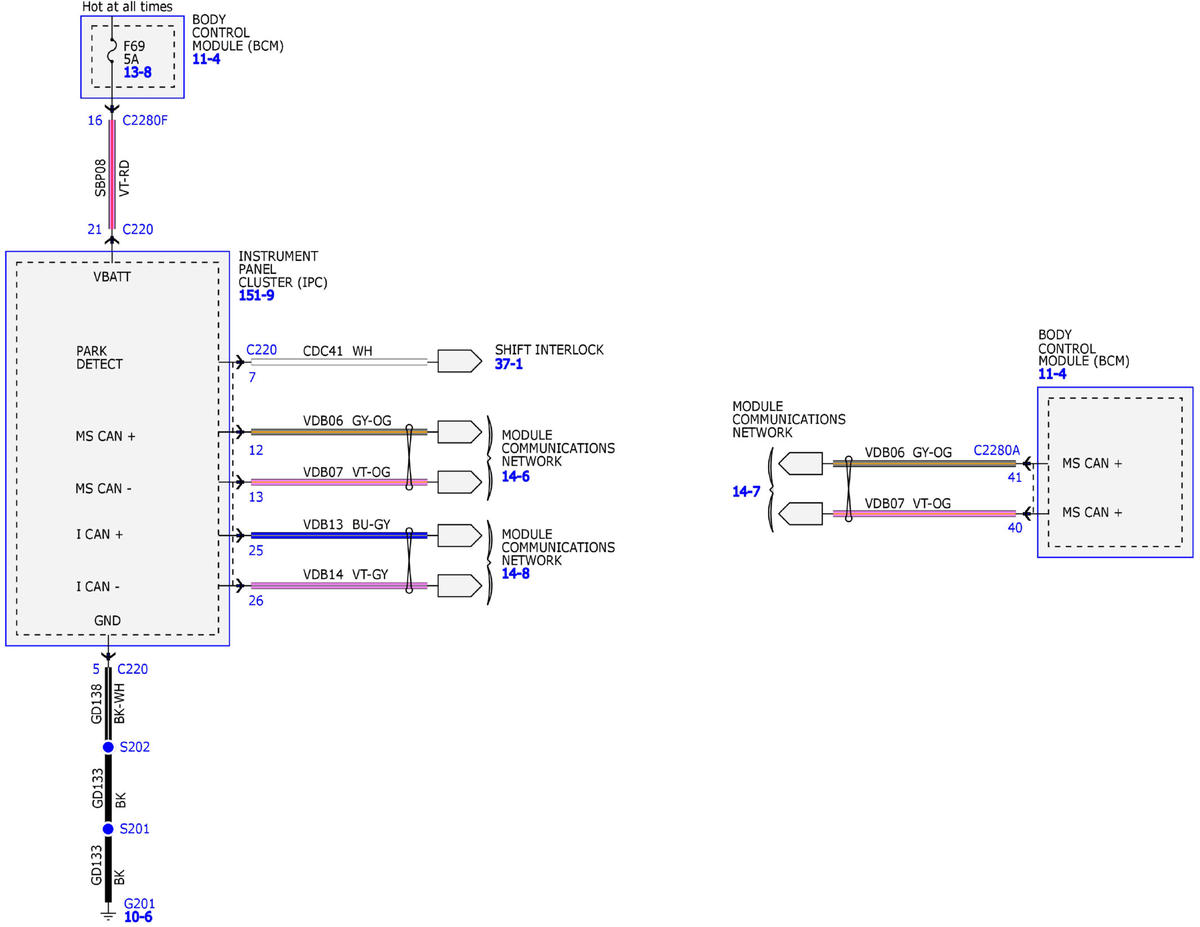Click the S202 splice dot
Image resolution: width=1200 pixels, height=927 pixels.
[108, 747]
